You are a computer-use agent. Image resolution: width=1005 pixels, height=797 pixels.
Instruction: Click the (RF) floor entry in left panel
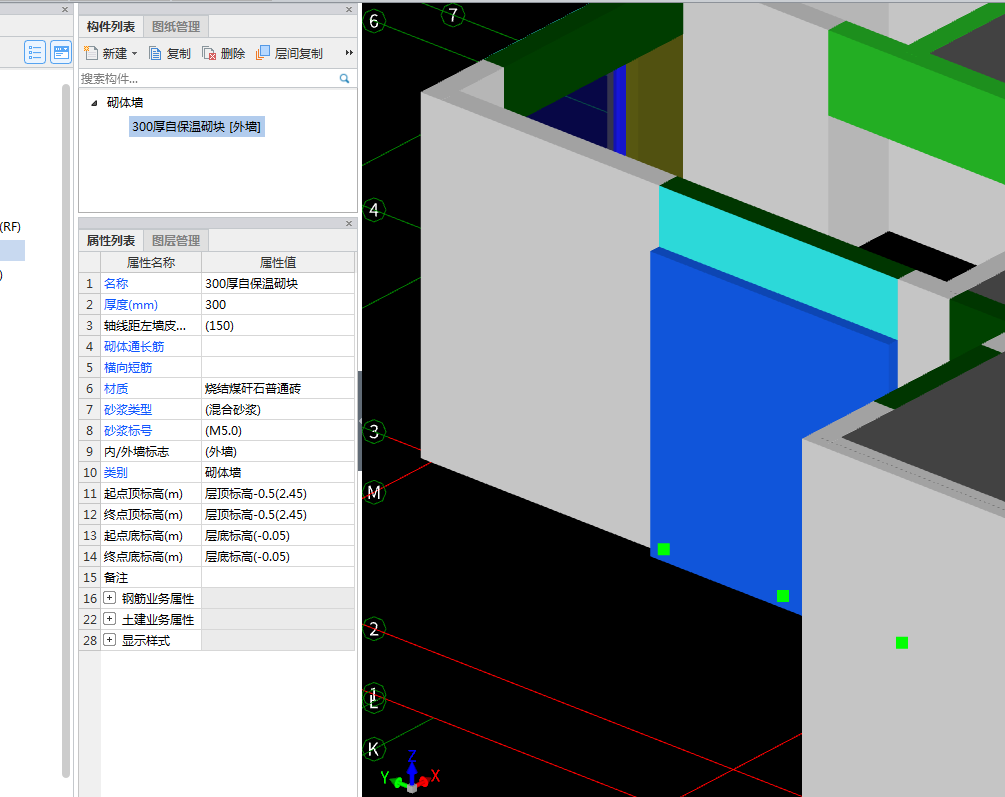point(10,227)
